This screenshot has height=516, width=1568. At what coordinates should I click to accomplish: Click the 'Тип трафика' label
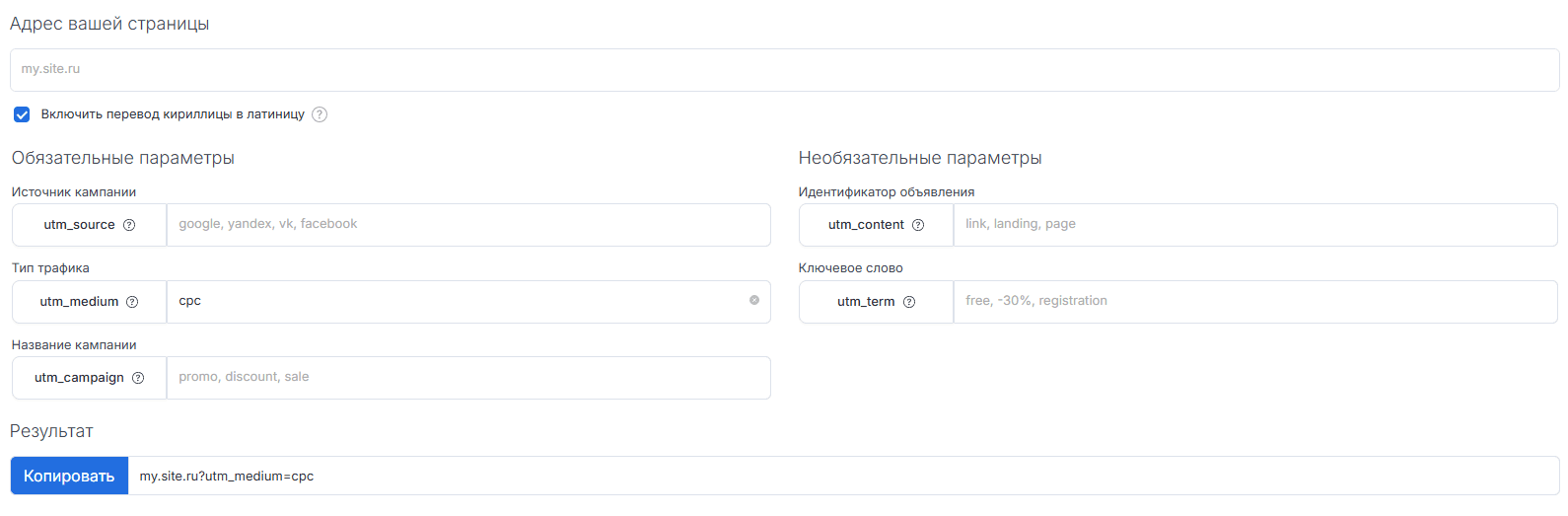pyautogui.click(x=50, y=267)
